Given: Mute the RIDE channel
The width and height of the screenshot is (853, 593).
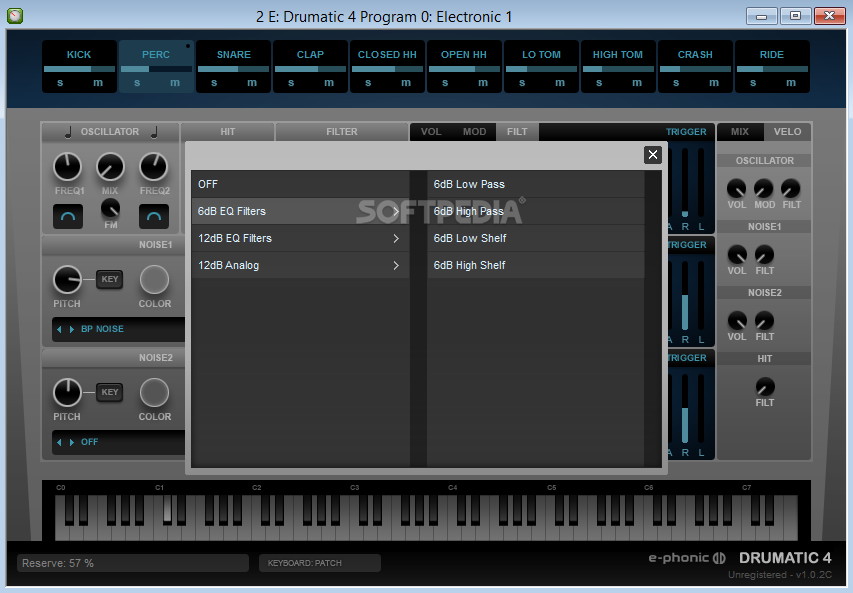Looking at the screenshot, I should coord(791,83).
